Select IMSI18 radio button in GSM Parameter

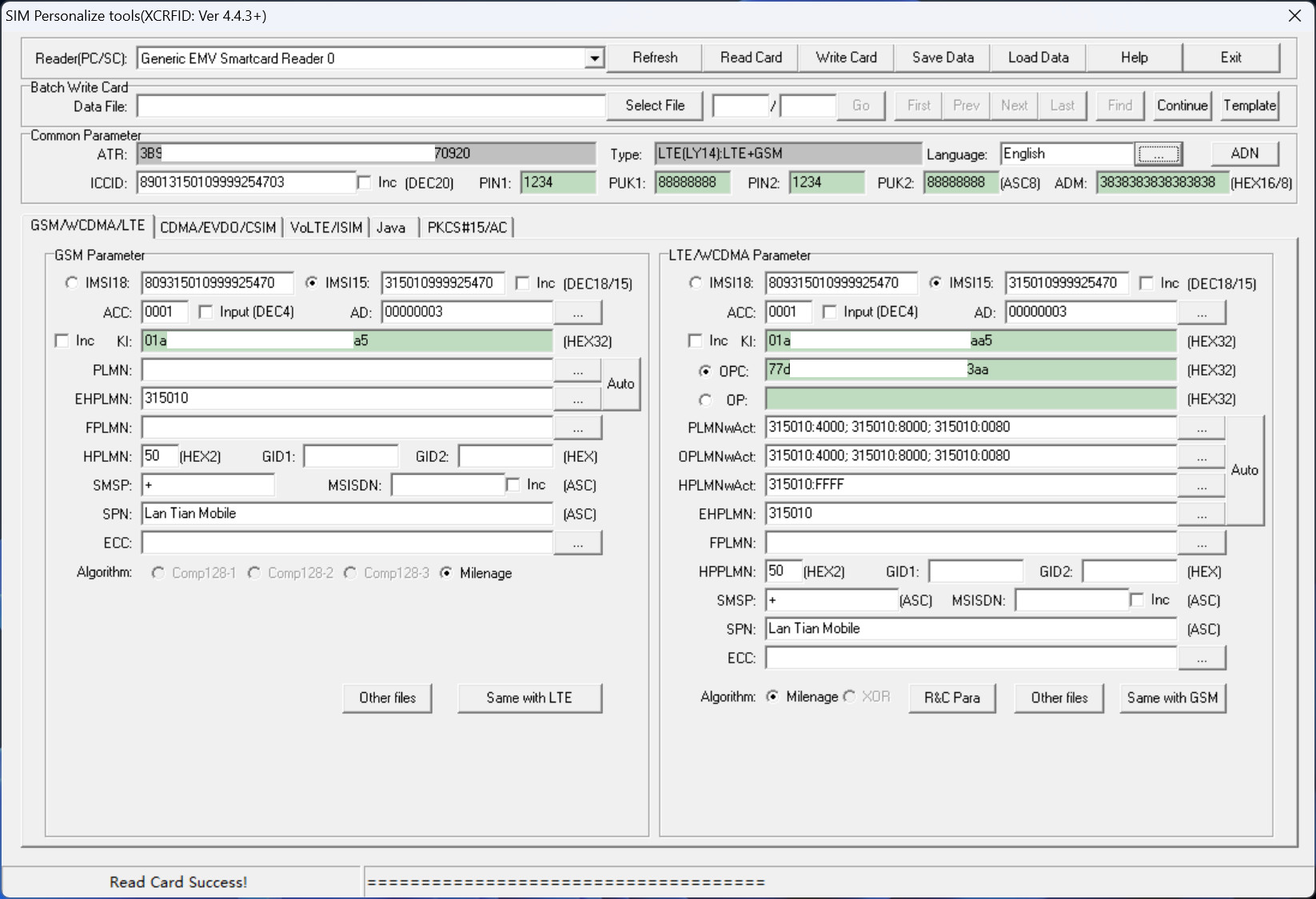click(72, 283)
